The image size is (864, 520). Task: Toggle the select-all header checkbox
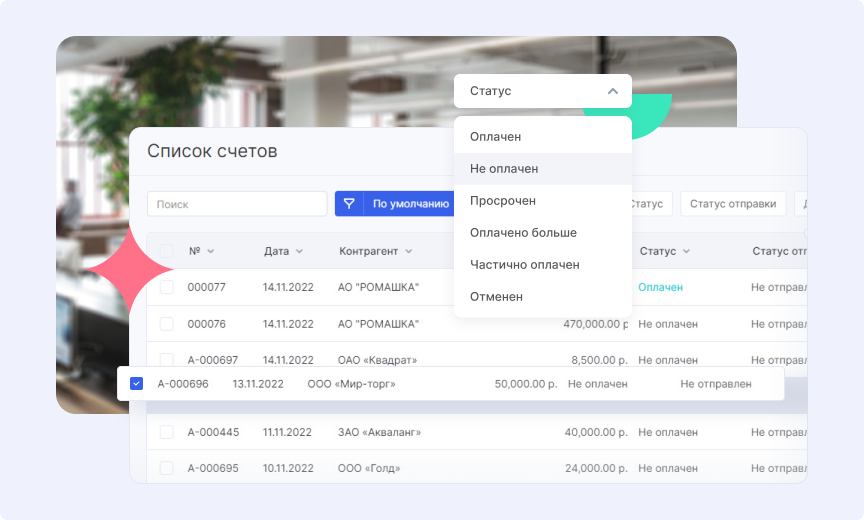(x=166, y=251)
